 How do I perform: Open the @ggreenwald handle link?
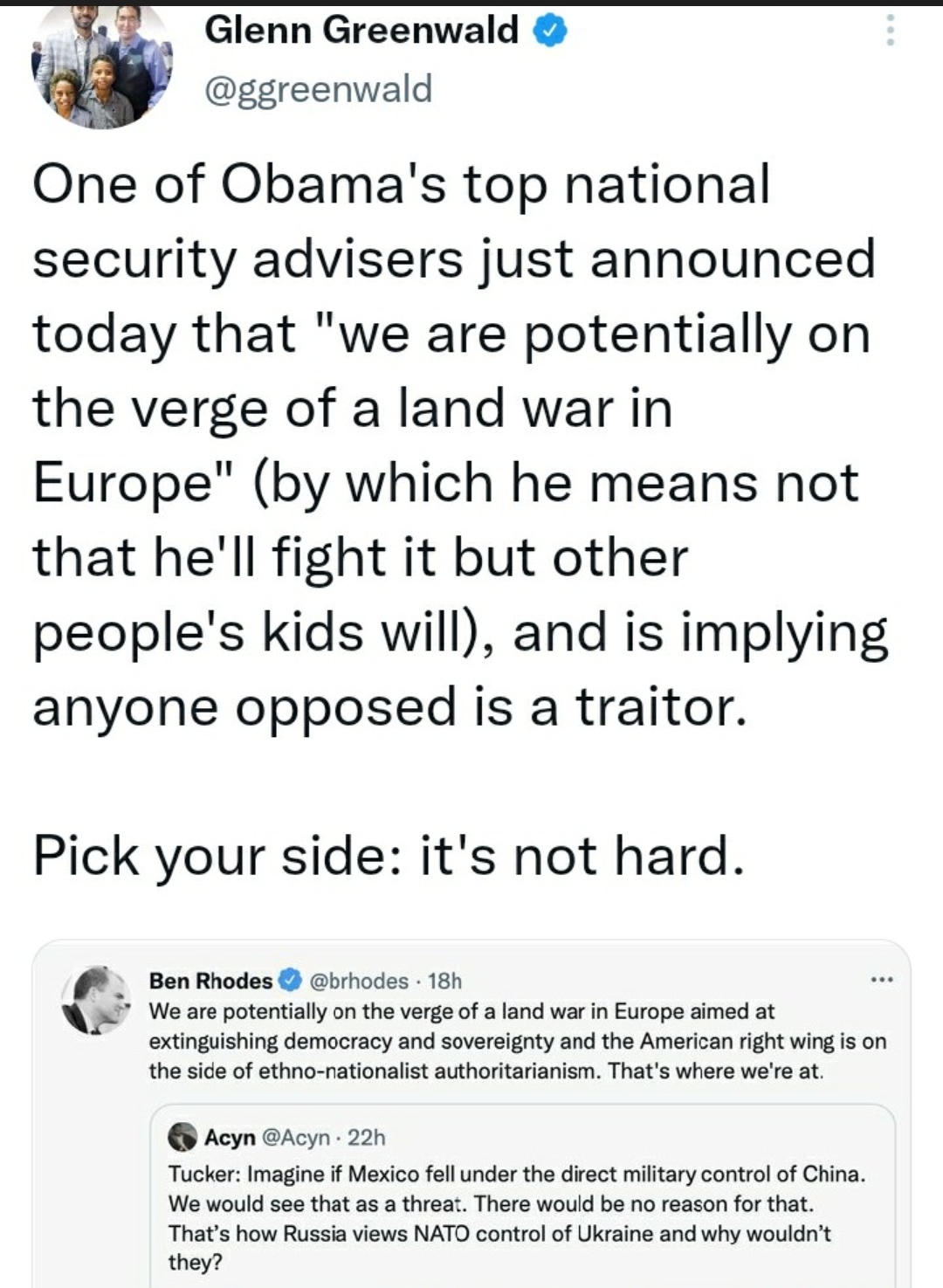(x=318, y=89)
